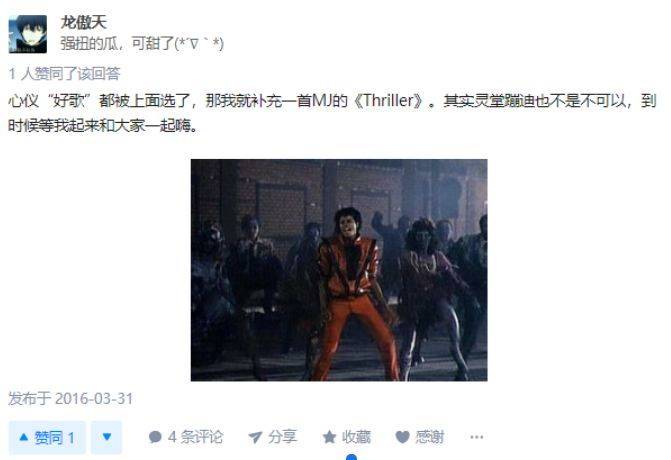Open the three-dot more options menu
Image resolution: width=671 pixels, height=460 pixels.
pyautogui.click(x=477, y=437)
